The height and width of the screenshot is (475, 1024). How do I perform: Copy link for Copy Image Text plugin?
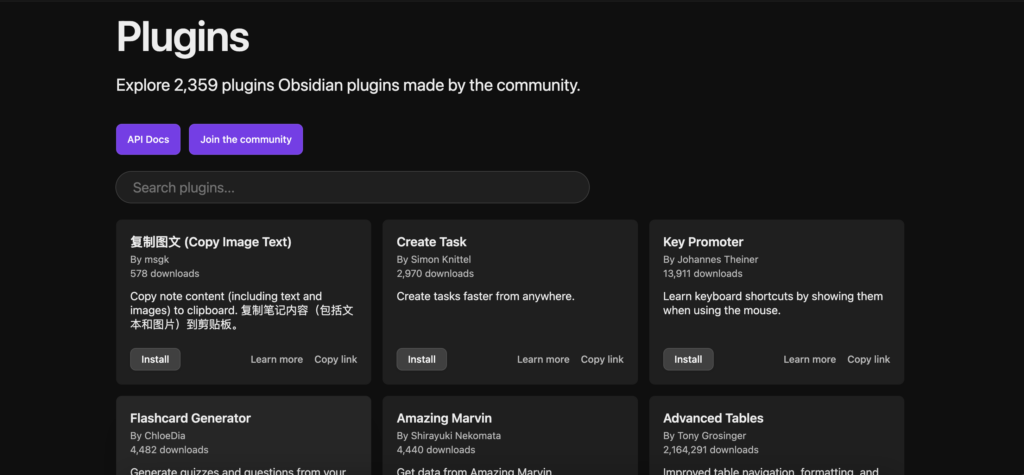pyautogui.click(x=336, y=359)
